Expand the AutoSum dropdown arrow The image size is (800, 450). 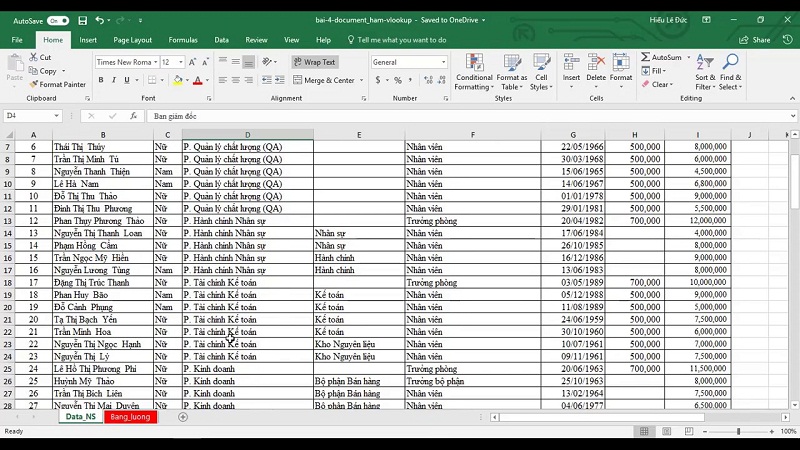click(x=687, y=57)
